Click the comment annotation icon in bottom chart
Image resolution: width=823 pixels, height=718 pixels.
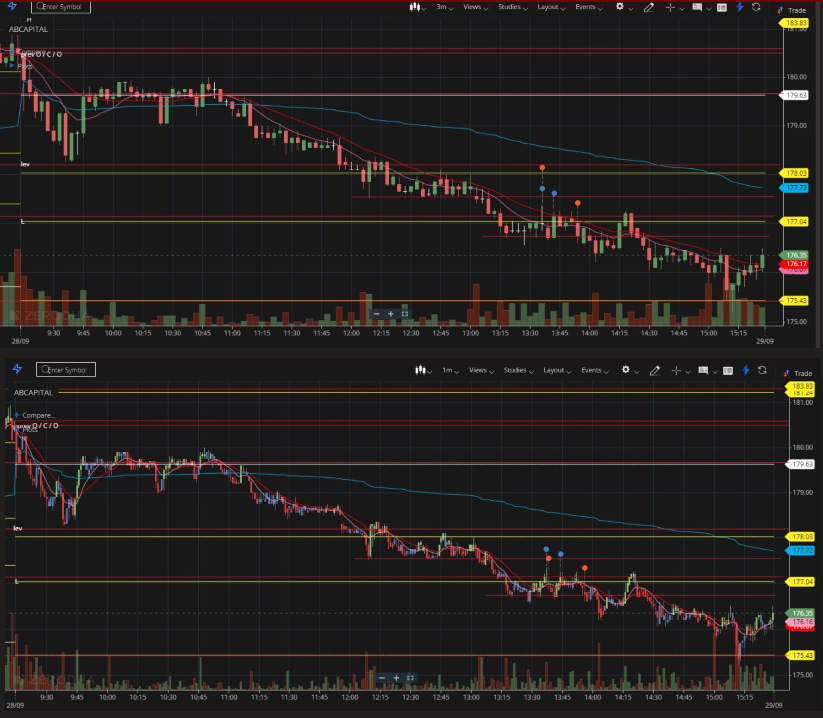point(703,370)
